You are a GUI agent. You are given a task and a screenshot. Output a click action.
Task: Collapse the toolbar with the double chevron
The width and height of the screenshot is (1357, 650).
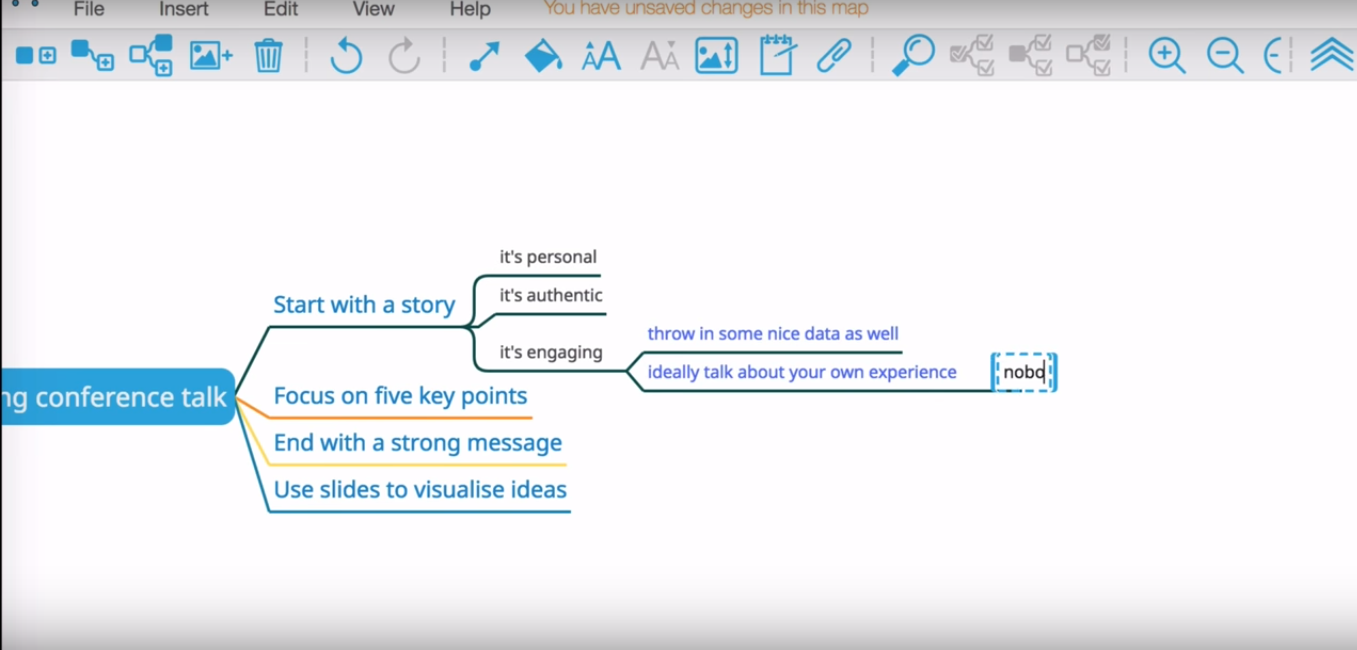[1331, 55]
